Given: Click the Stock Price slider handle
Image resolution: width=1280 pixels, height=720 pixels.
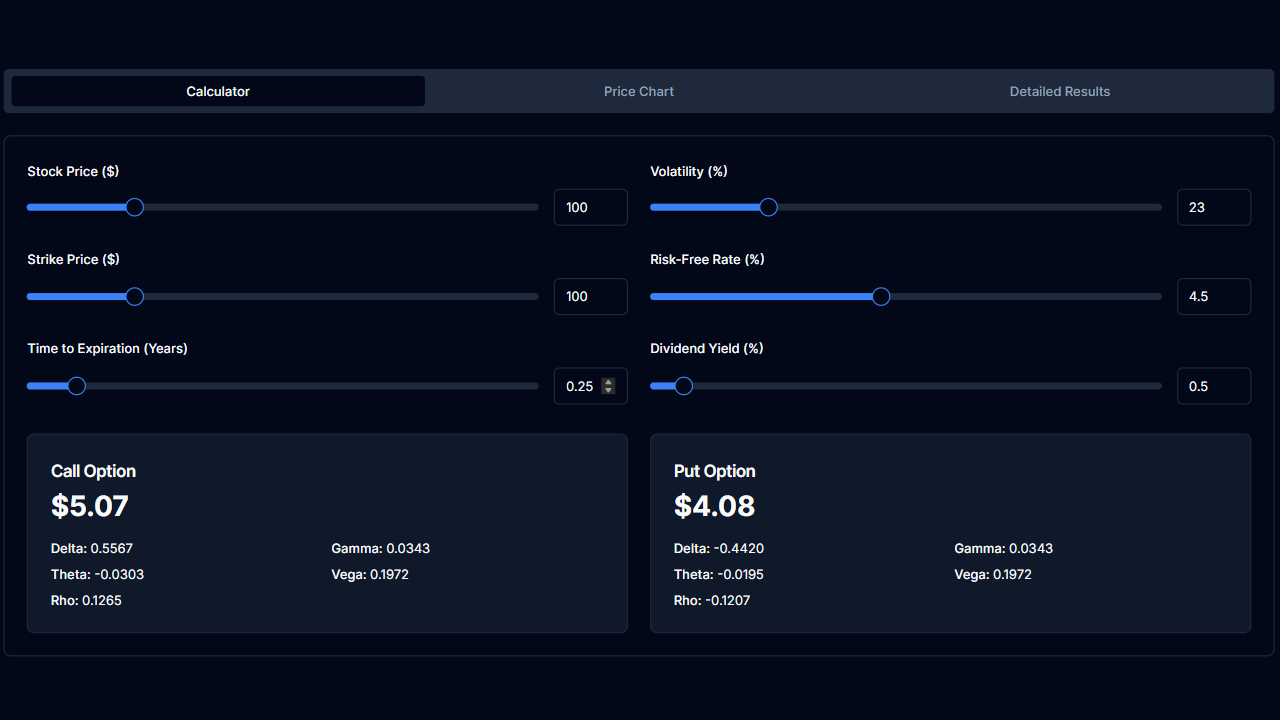Looking at the screenshot, I should pyautogui.click(x=135, y=207).
